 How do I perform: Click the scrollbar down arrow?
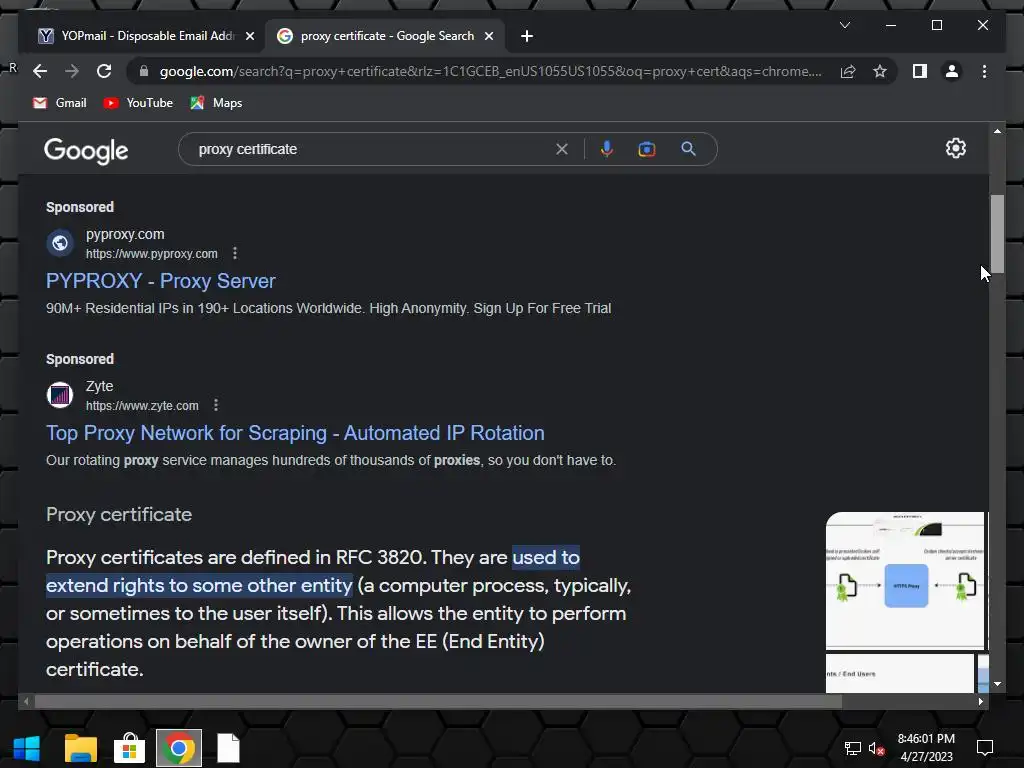(997, 684)
